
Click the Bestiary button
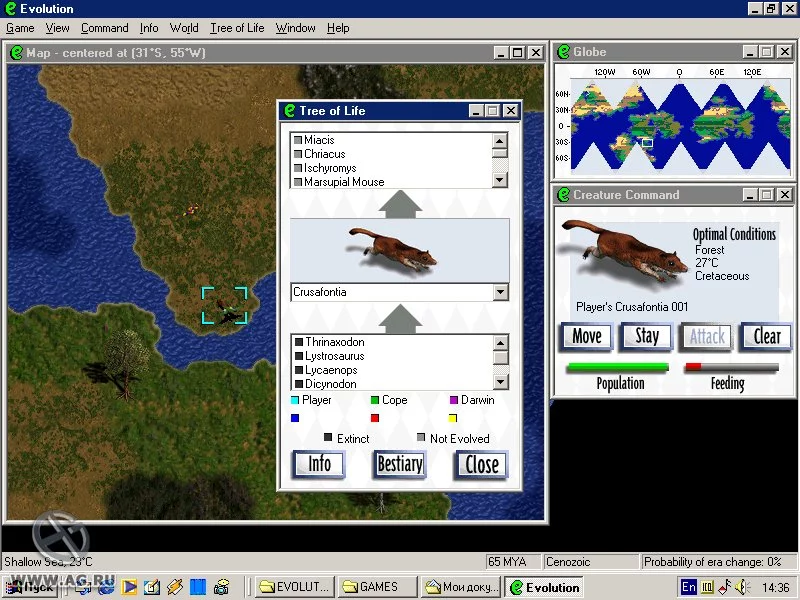(400, 464)
